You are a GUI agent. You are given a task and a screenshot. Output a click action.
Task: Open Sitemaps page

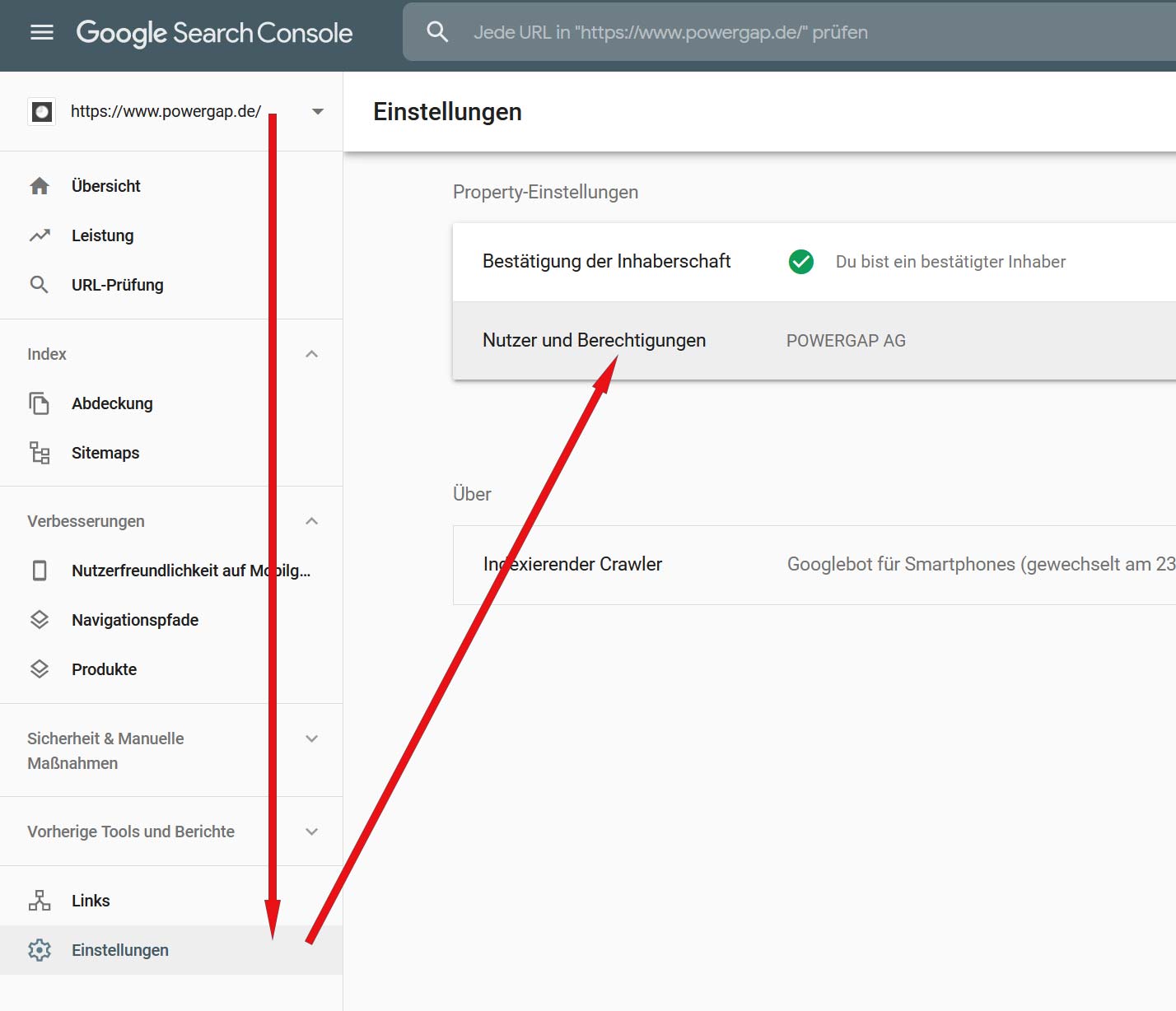coord(171,453)
